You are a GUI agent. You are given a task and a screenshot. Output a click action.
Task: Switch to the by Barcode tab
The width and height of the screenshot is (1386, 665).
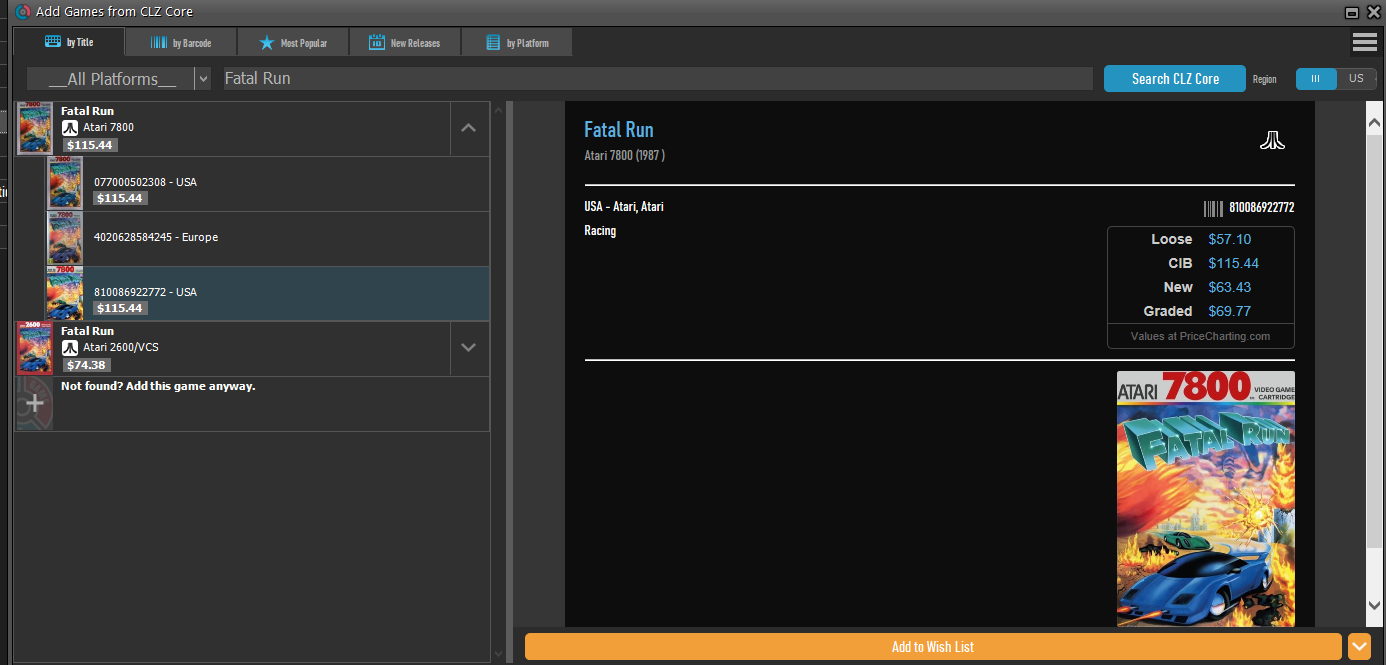pyautogui.click(x=181, y=43)
